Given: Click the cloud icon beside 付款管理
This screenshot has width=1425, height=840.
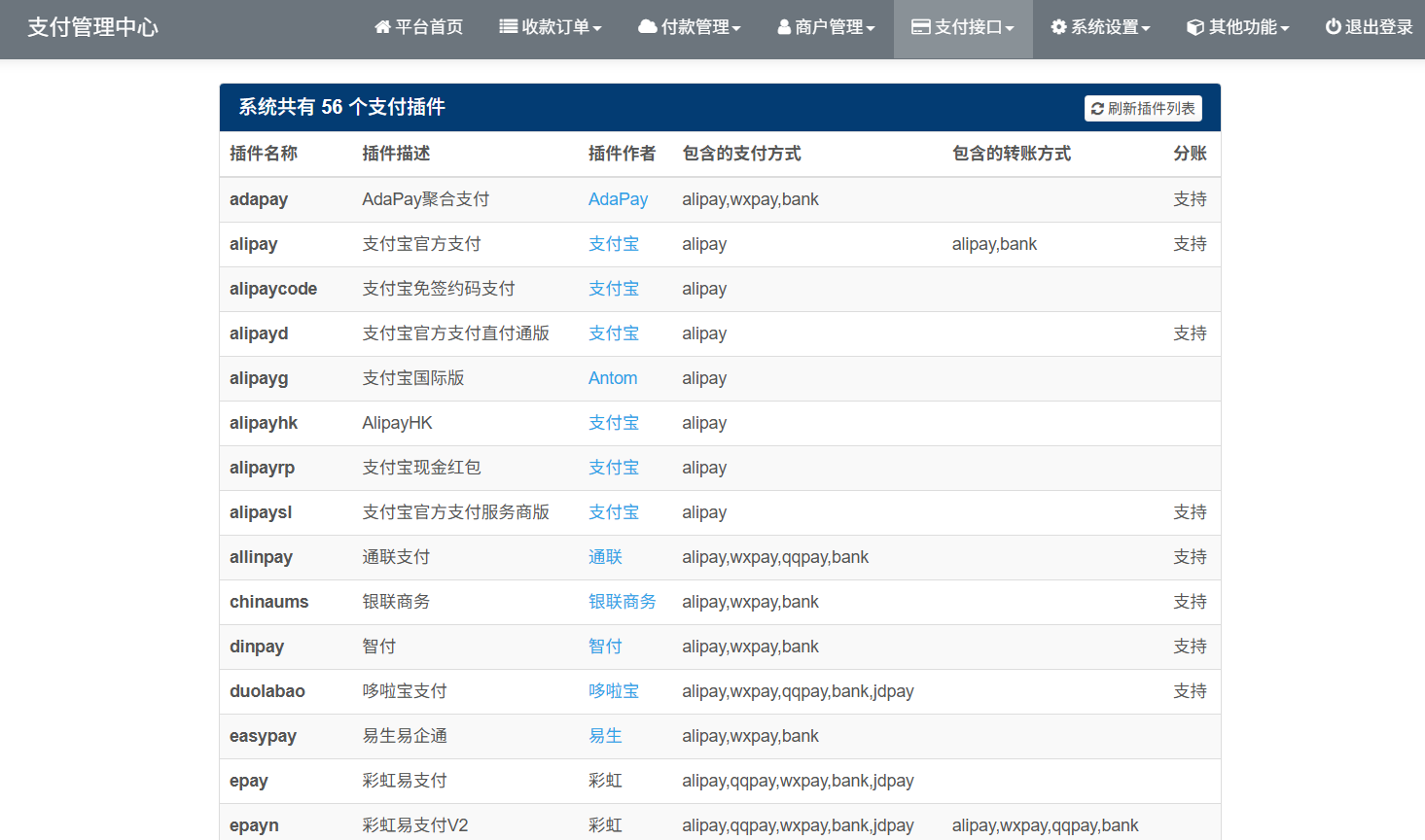Looking at the screenshot, I should point(647,27).
